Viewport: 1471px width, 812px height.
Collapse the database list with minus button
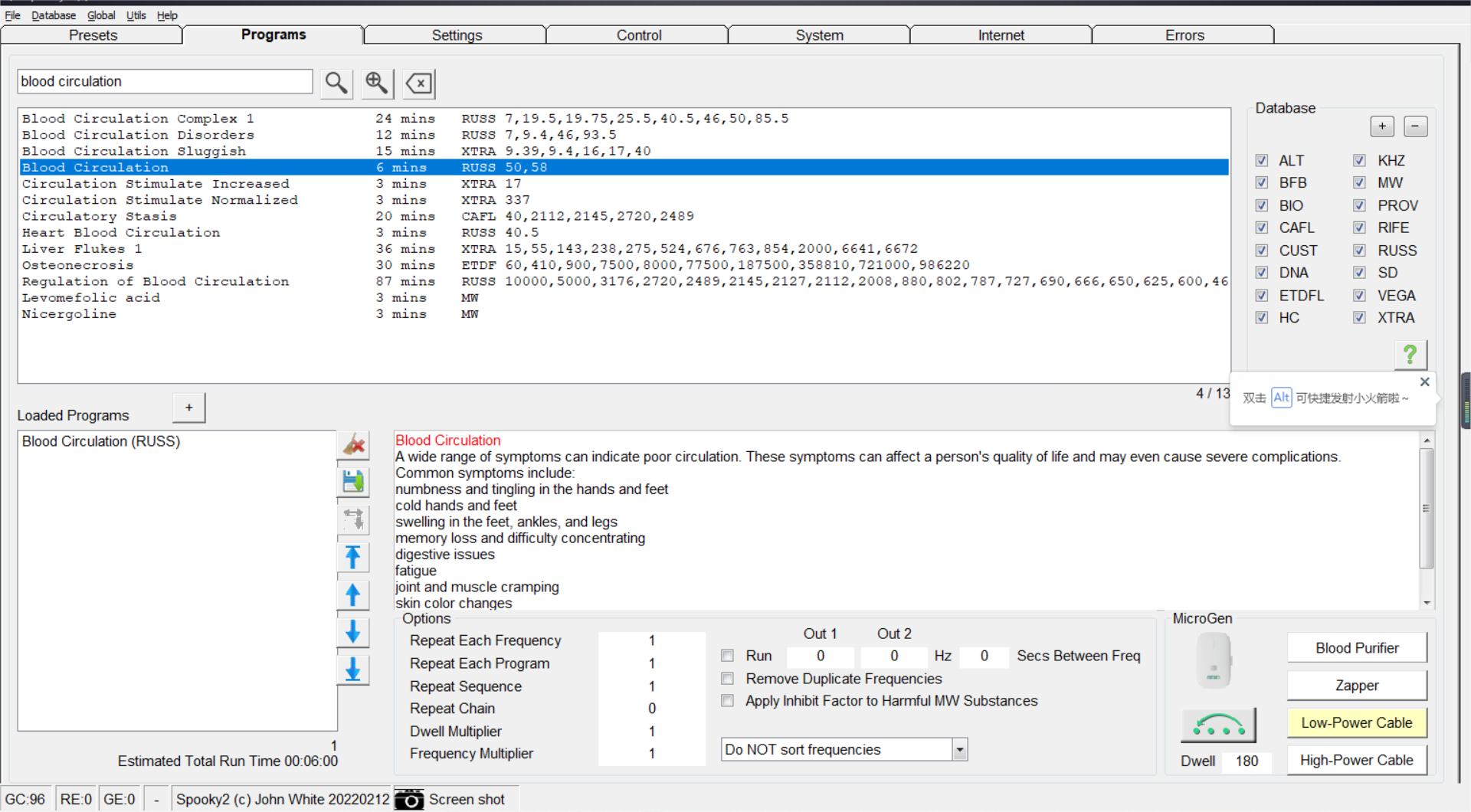point(1415,126)
